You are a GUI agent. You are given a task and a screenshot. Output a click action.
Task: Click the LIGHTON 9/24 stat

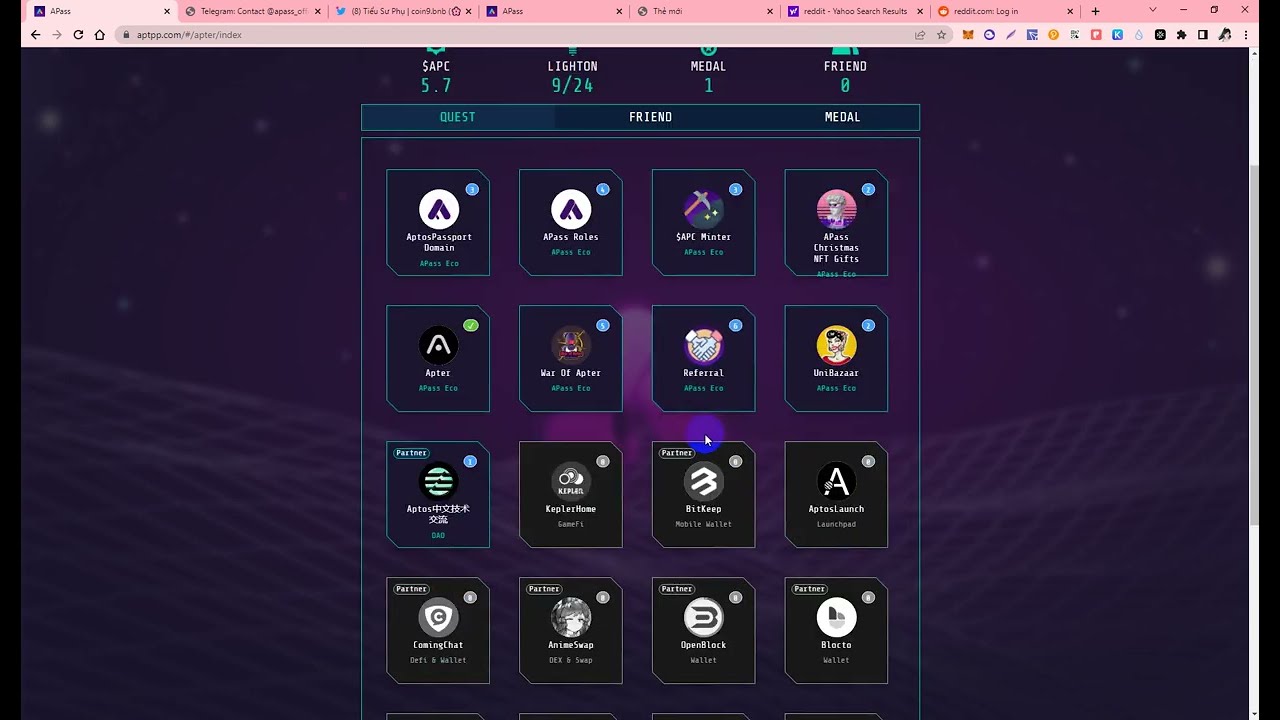point(572,76)
